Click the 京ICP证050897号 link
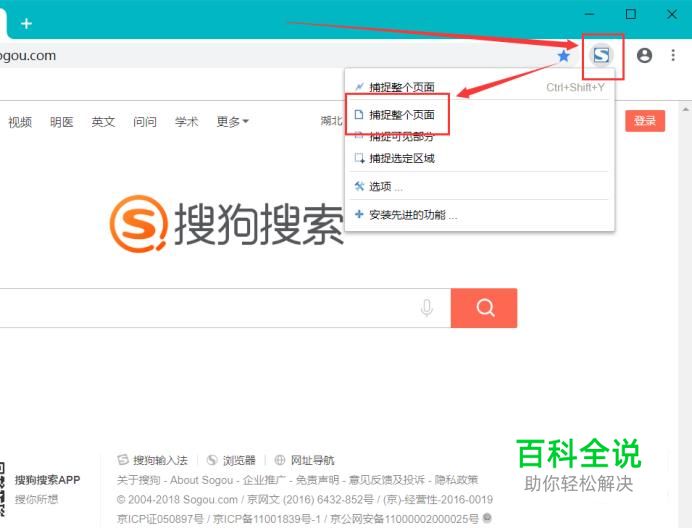The width and height of the screenshot is (692, 528). (160, 519)
